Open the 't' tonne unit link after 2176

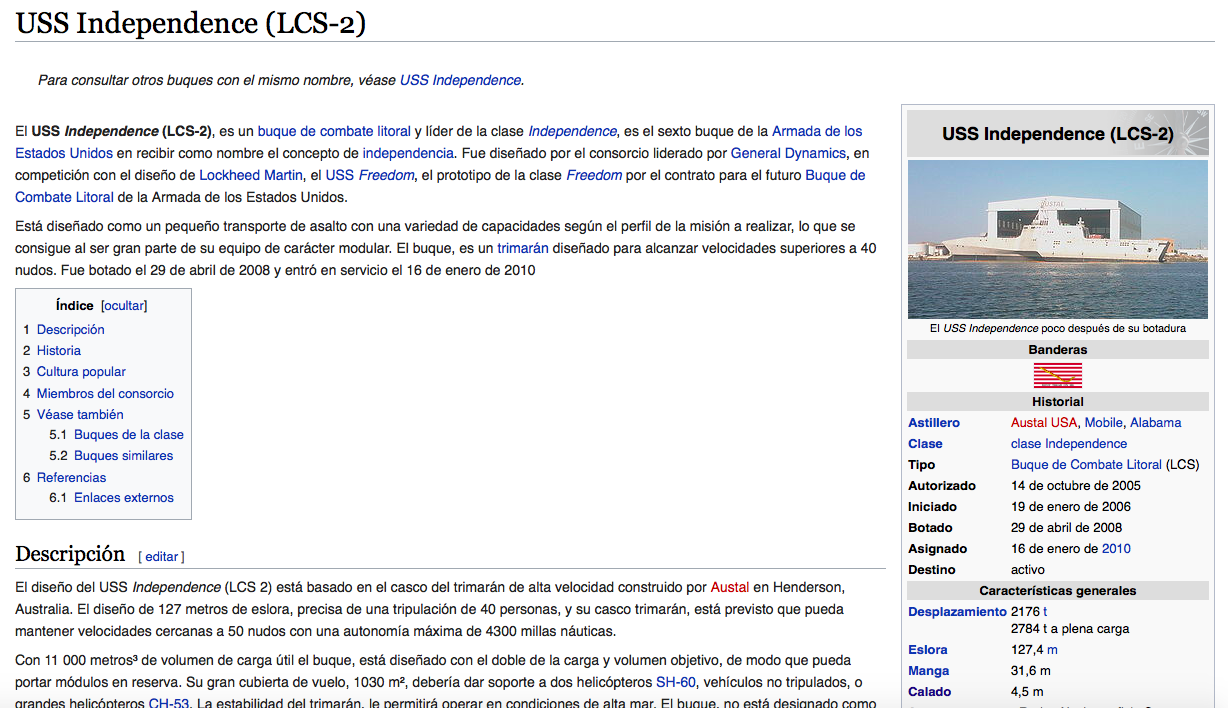click(x=1045, y=612)
